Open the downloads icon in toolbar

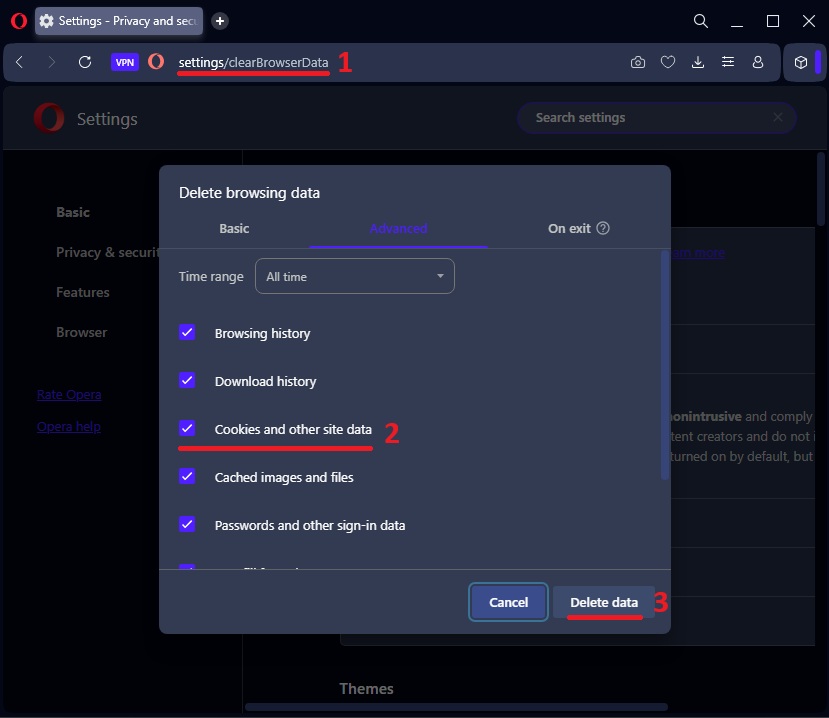pos(698,62)
